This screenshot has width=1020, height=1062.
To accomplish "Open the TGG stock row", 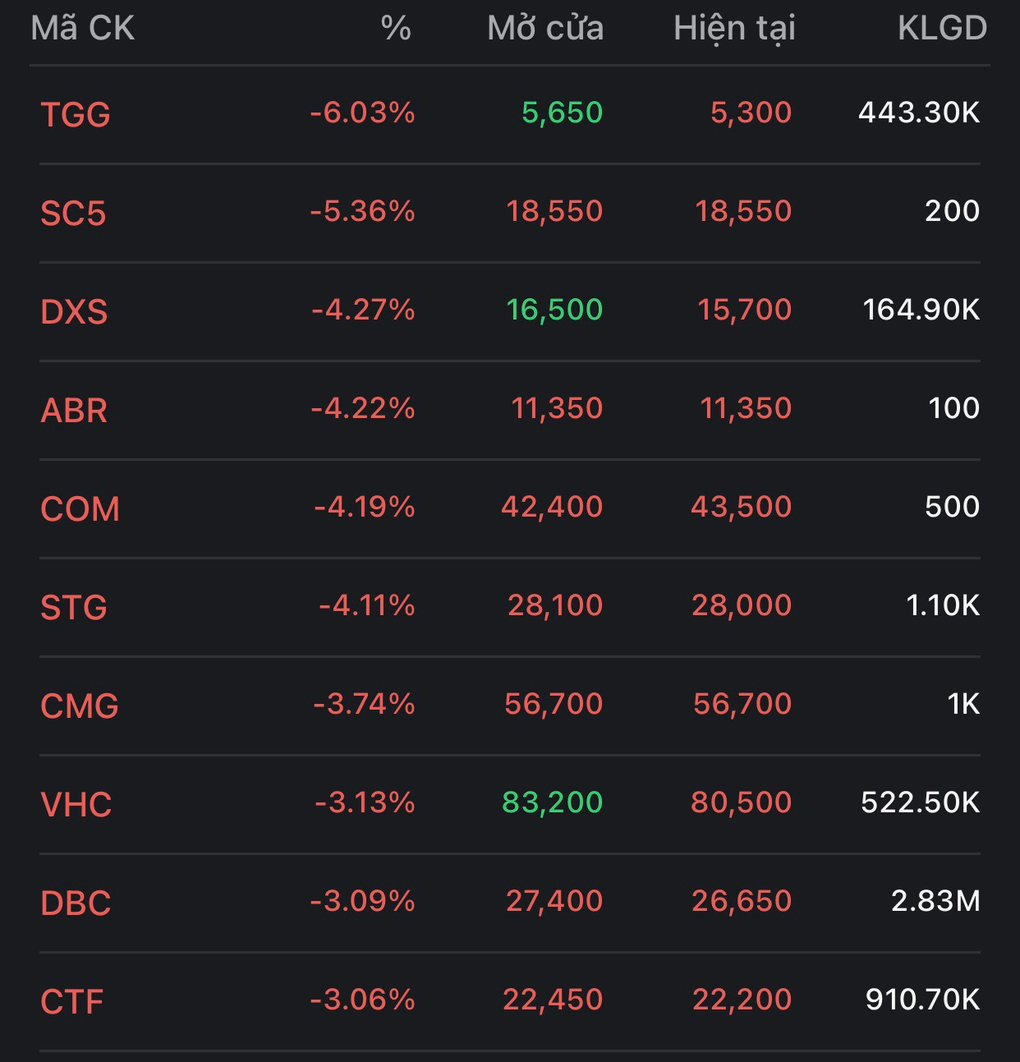I will pyautogui.click(x=510, y=114).
